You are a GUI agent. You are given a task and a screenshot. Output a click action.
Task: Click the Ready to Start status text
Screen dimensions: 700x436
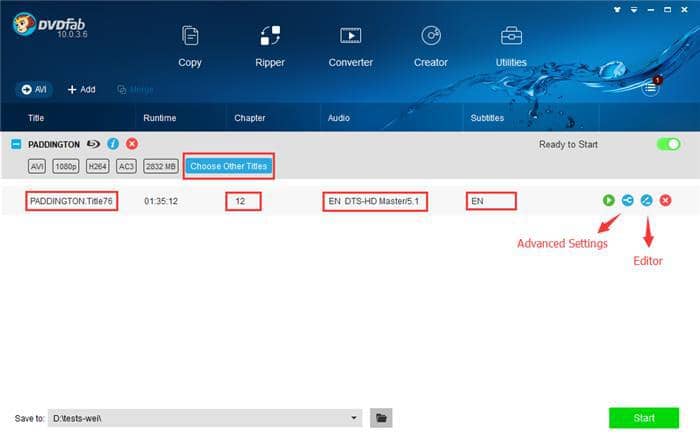point(568,144)
